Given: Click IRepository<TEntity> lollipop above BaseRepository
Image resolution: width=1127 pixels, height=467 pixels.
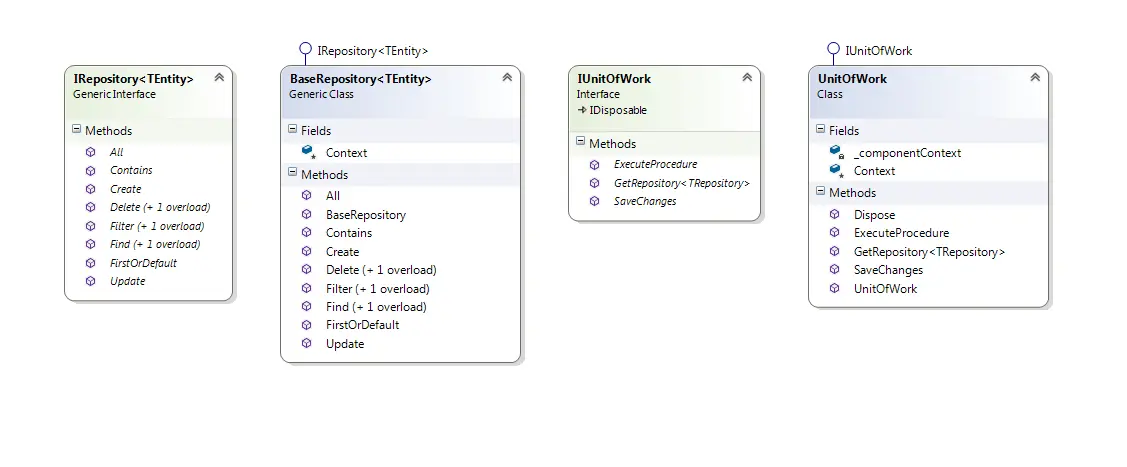Looking at the screenshot, I should [x=305, y=50].
